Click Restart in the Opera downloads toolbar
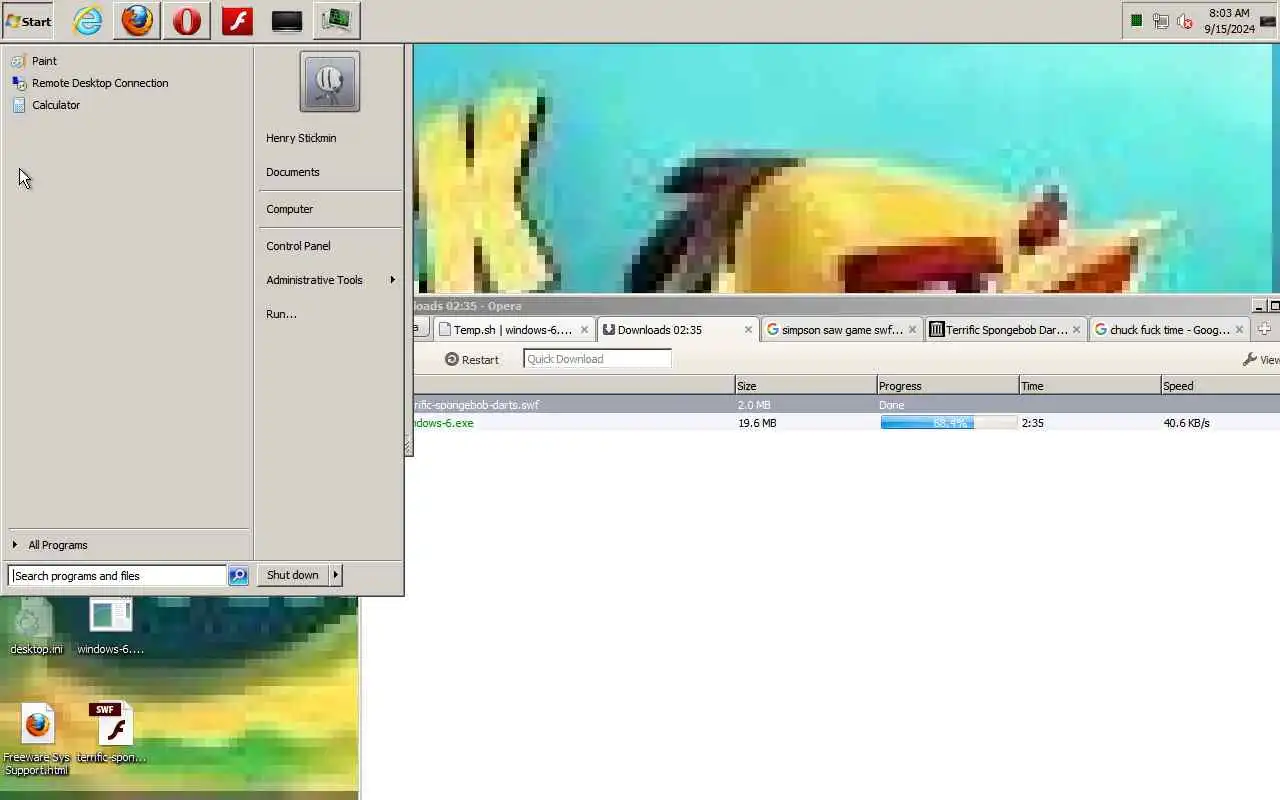This screenshot has height=800, width=1280. (x=472, y=359)
